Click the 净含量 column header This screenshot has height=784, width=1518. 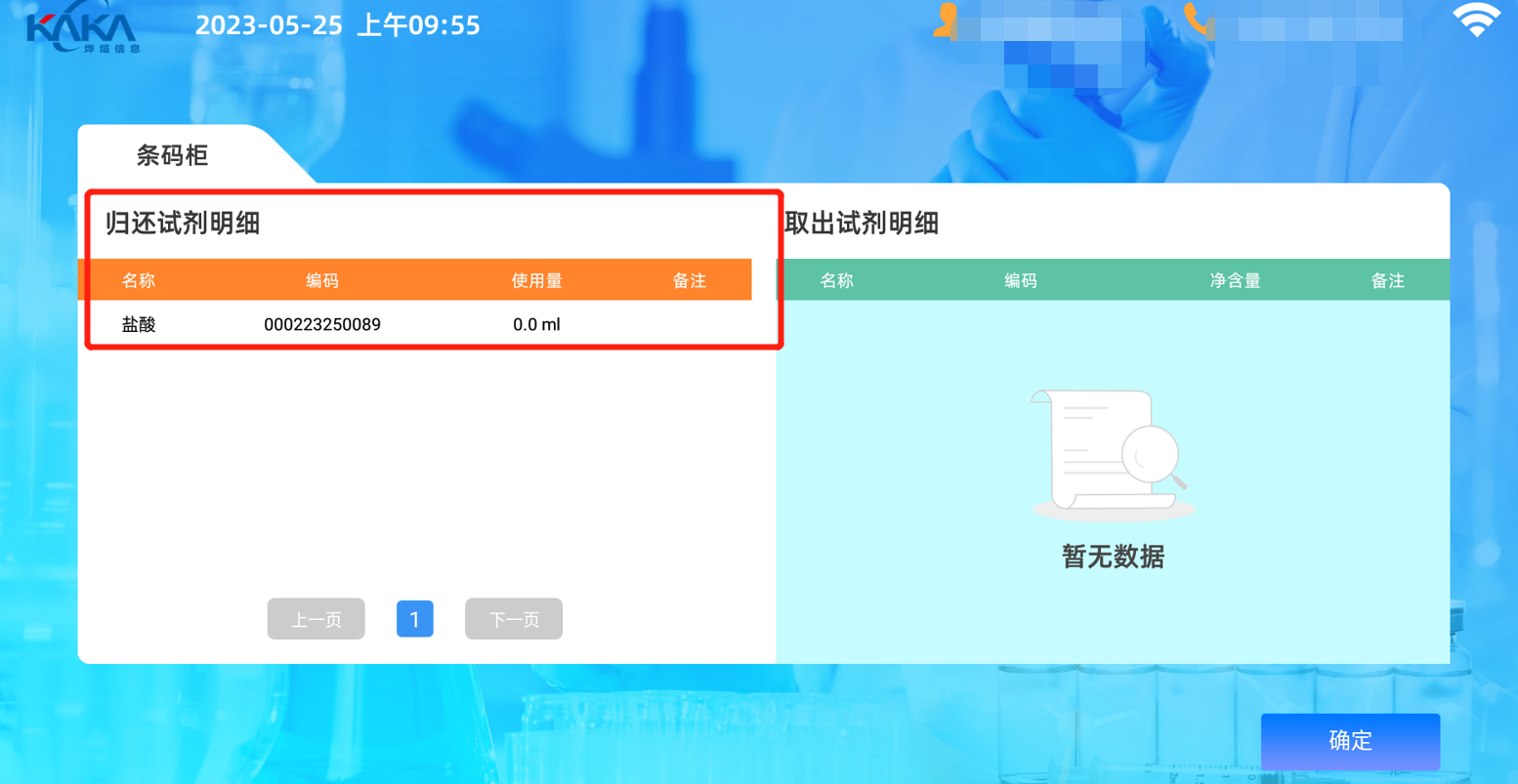(x=1235, y=281)
